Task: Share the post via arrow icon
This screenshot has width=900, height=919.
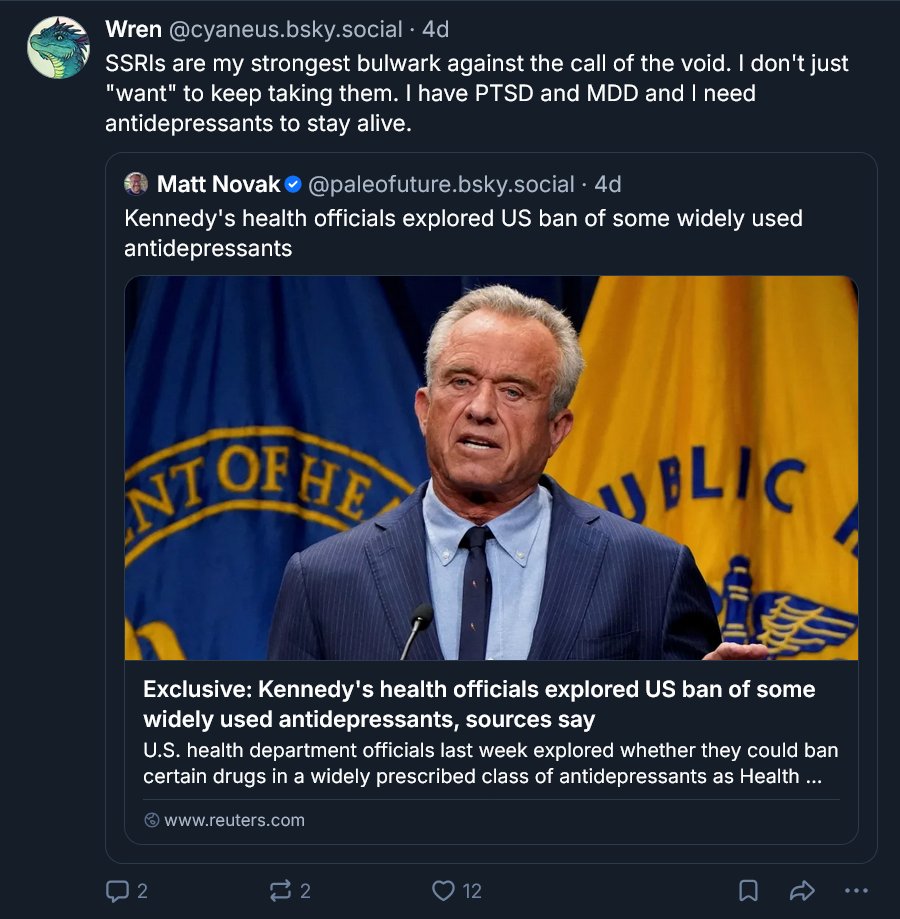Action: point(802,891)
